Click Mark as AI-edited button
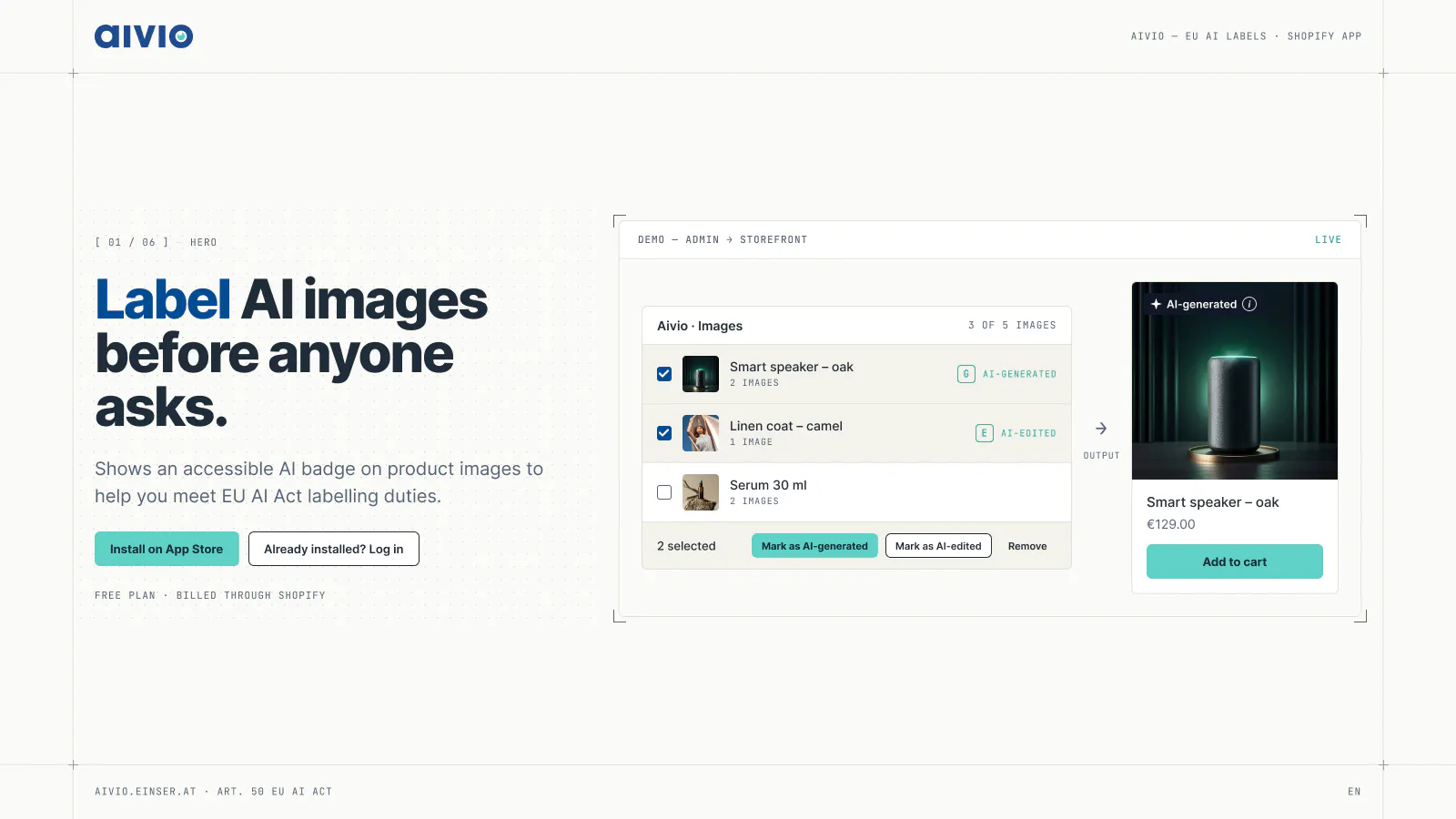The width and height of the screenshot is (1456, 819). coord(938,546)
